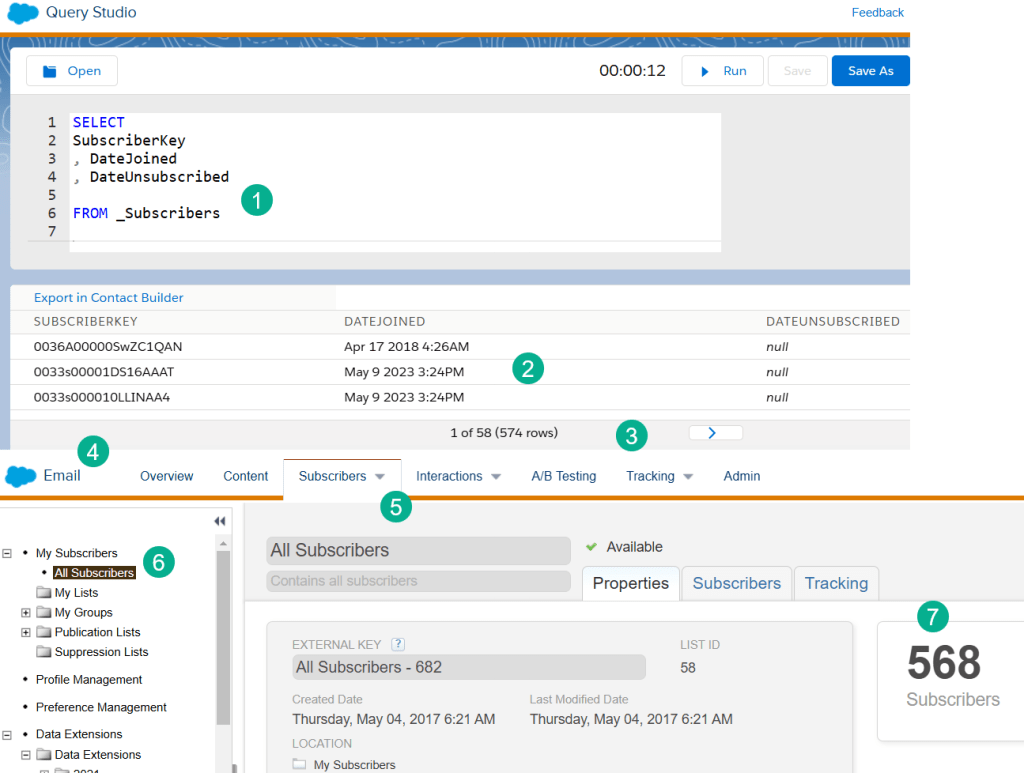The height and width of the screenshot is (773, 1024).
Task: Collapse the navigation panel with the double arrows
Action: 220,521
